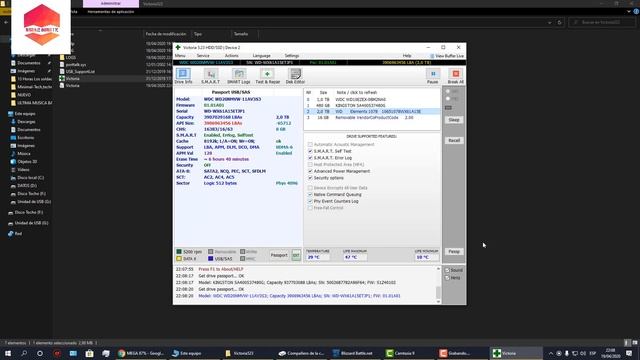This screenshot has height=360, width=640.
Task: Click the refresh icon in Explorer address bar
Action: point(560,22)
